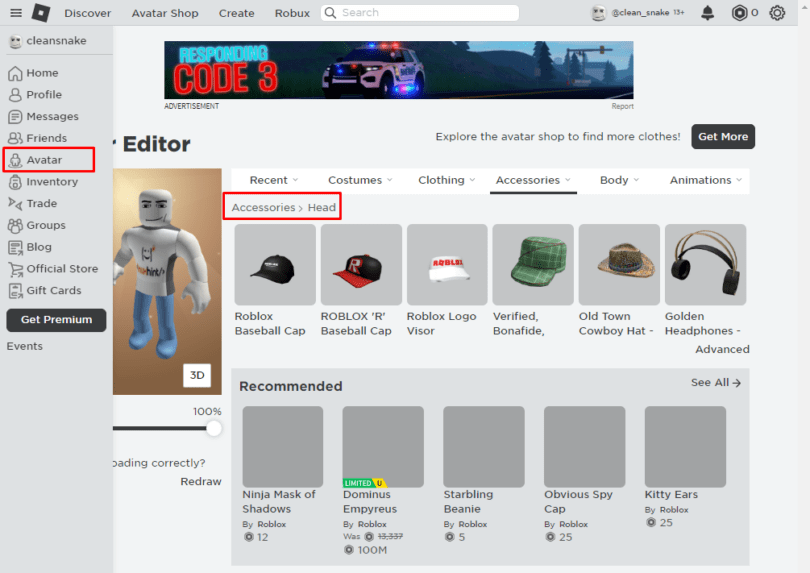Click the search magnifier icon
810x573 pixels.
(x=330, y=12)
